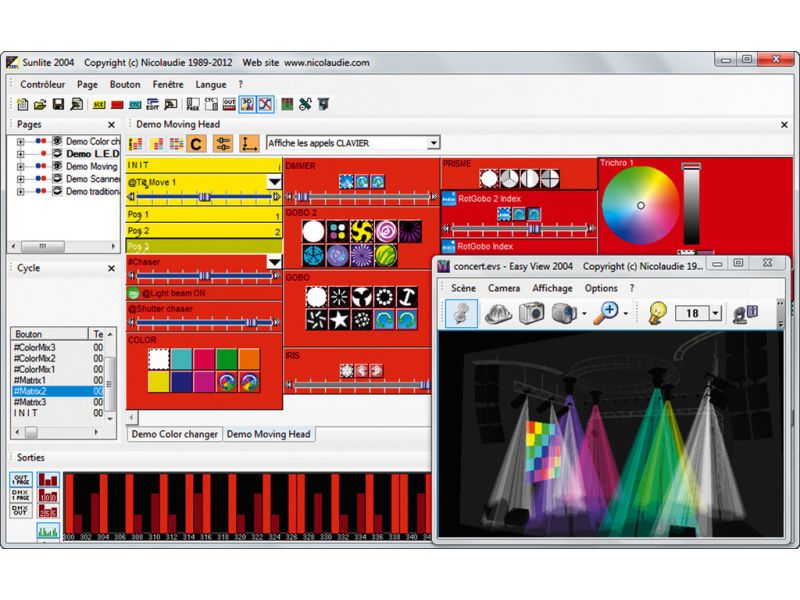Click the light bulb icon in Easy View

pyautogui.click(x=658, y=313)
